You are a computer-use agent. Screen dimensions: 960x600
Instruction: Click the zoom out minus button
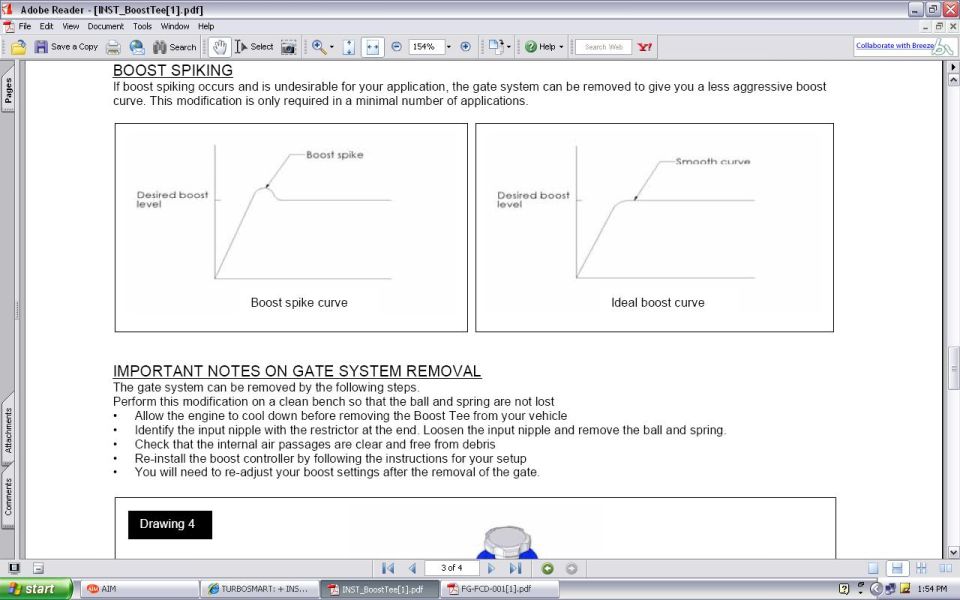[x=396, y=47]
